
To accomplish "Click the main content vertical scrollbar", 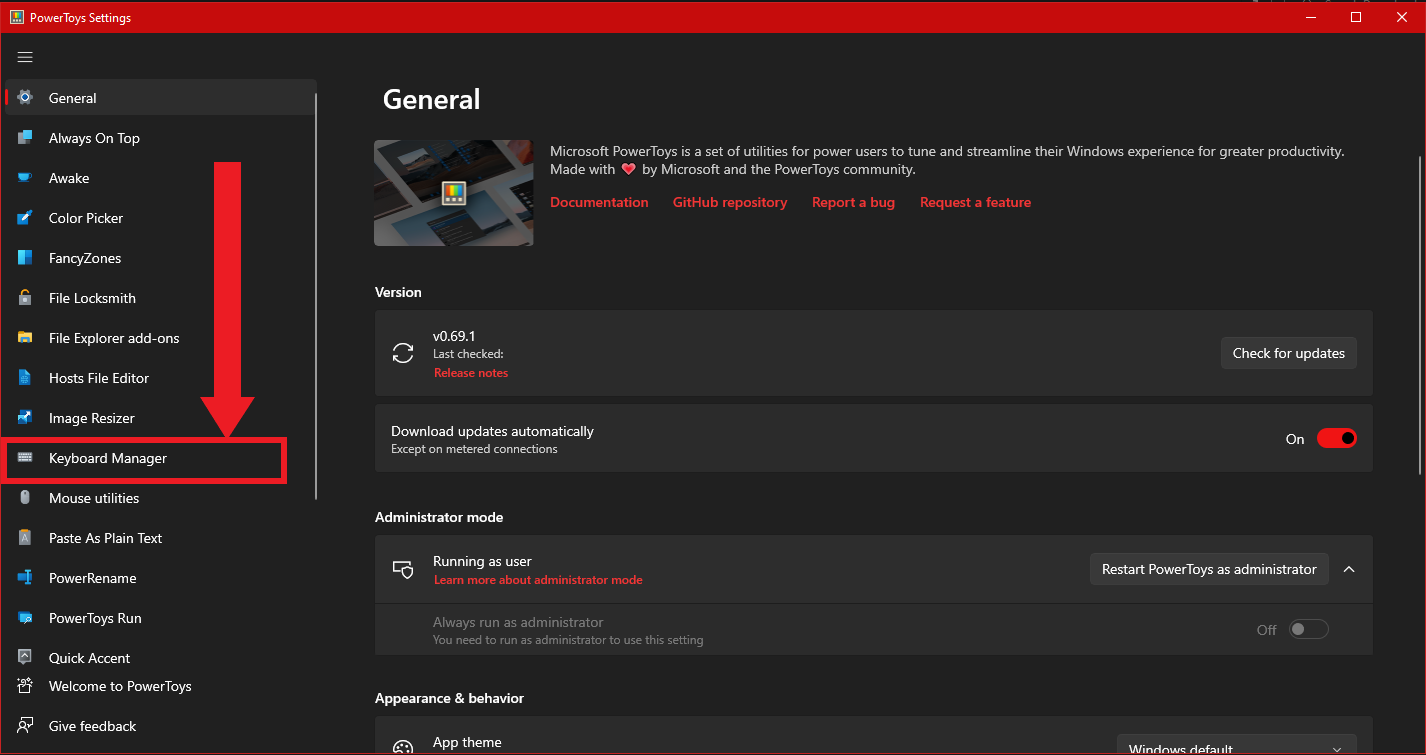I will click(x=1419, y=316).
